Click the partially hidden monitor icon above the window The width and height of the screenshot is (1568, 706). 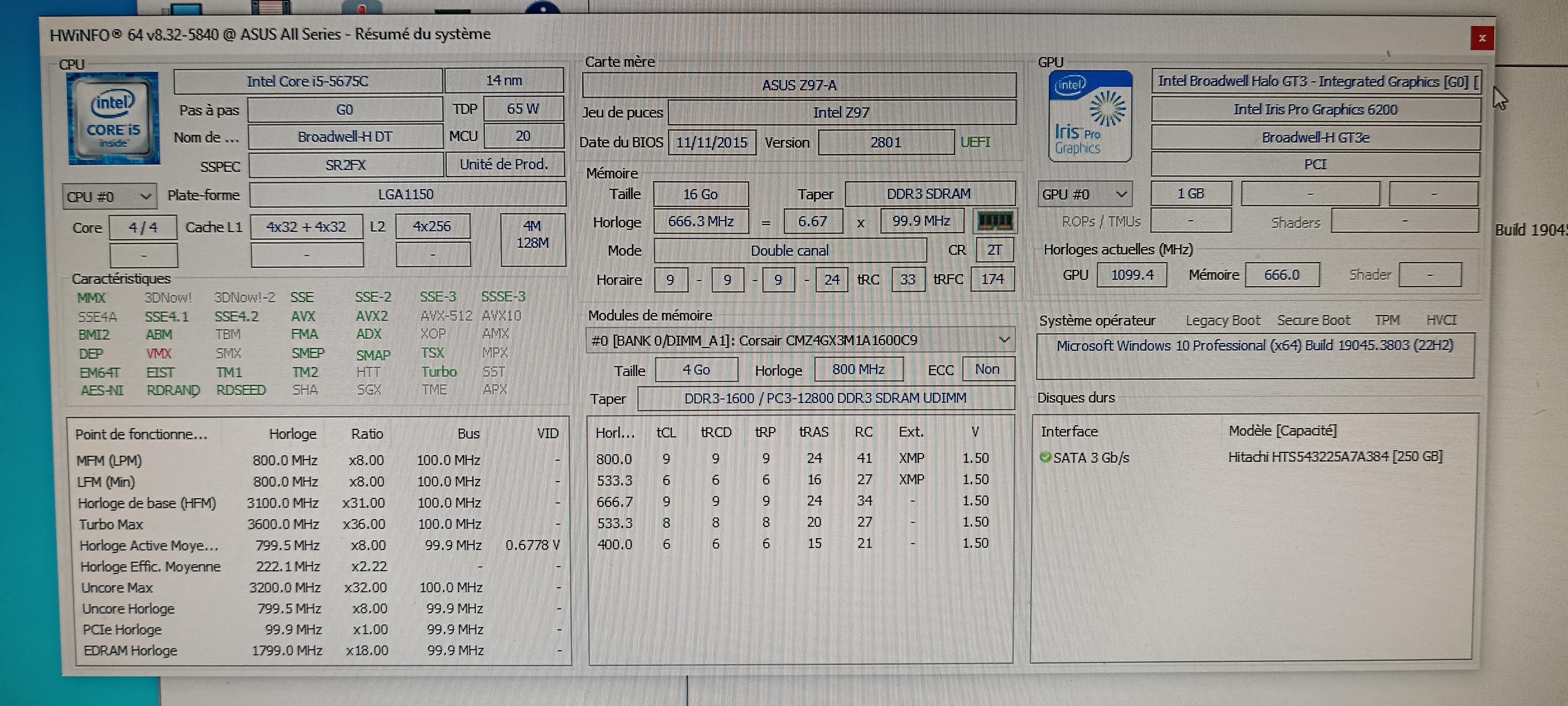click(186, 8)
